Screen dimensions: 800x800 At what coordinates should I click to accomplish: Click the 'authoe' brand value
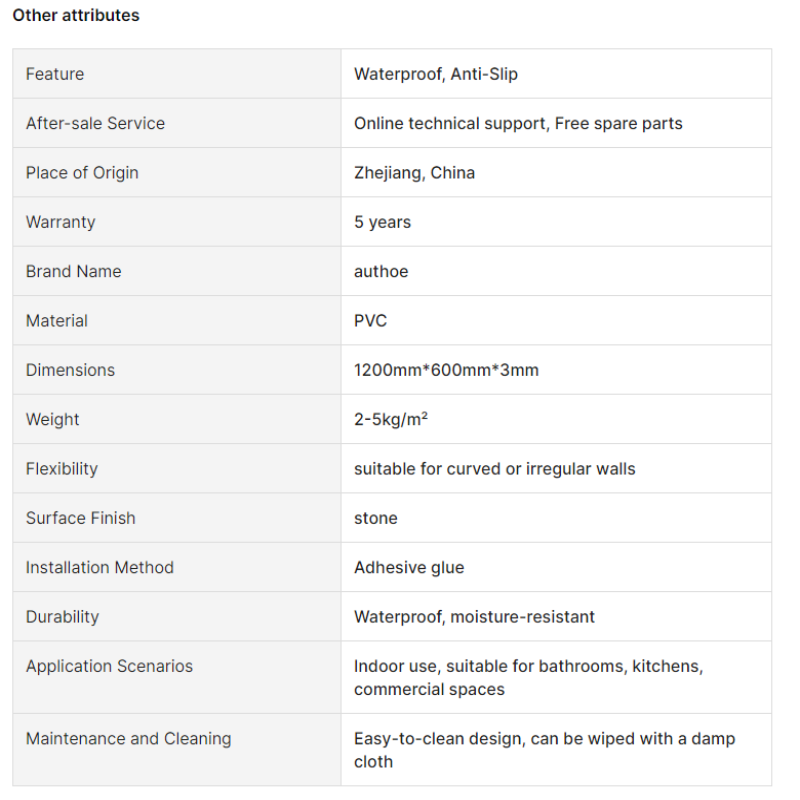click(381, 271)
